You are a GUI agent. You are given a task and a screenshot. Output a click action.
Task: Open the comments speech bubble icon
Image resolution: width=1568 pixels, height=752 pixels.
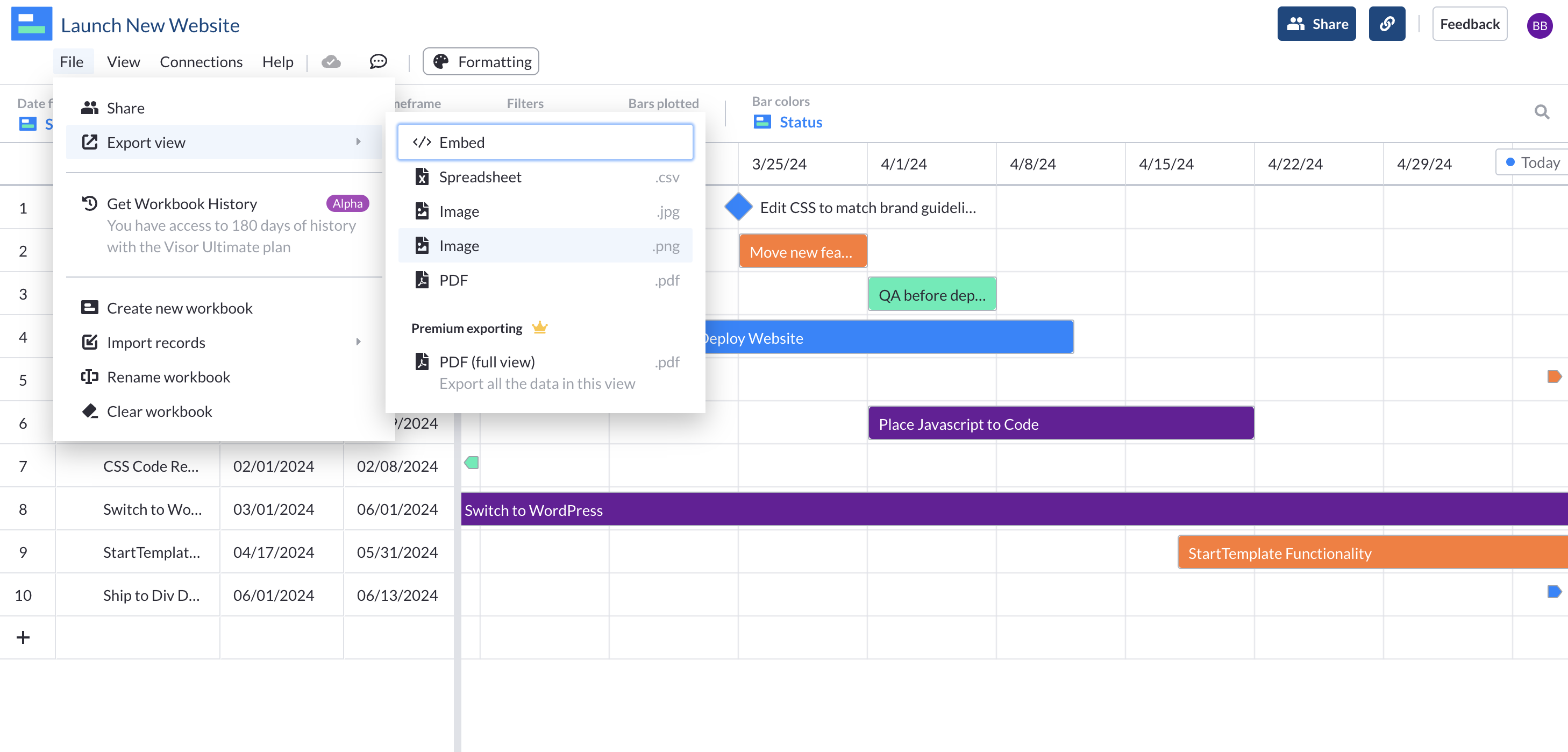click(378, 61)
